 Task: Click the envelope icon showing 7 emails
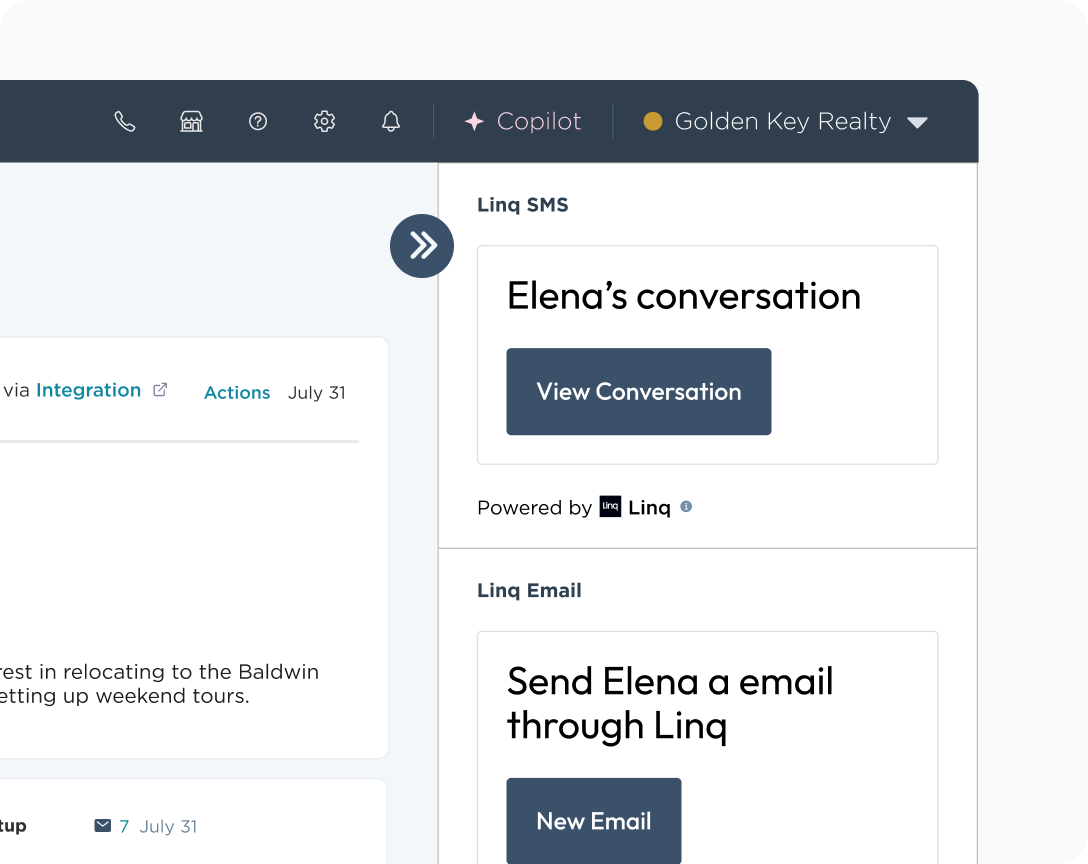click(x=102, y=825)
